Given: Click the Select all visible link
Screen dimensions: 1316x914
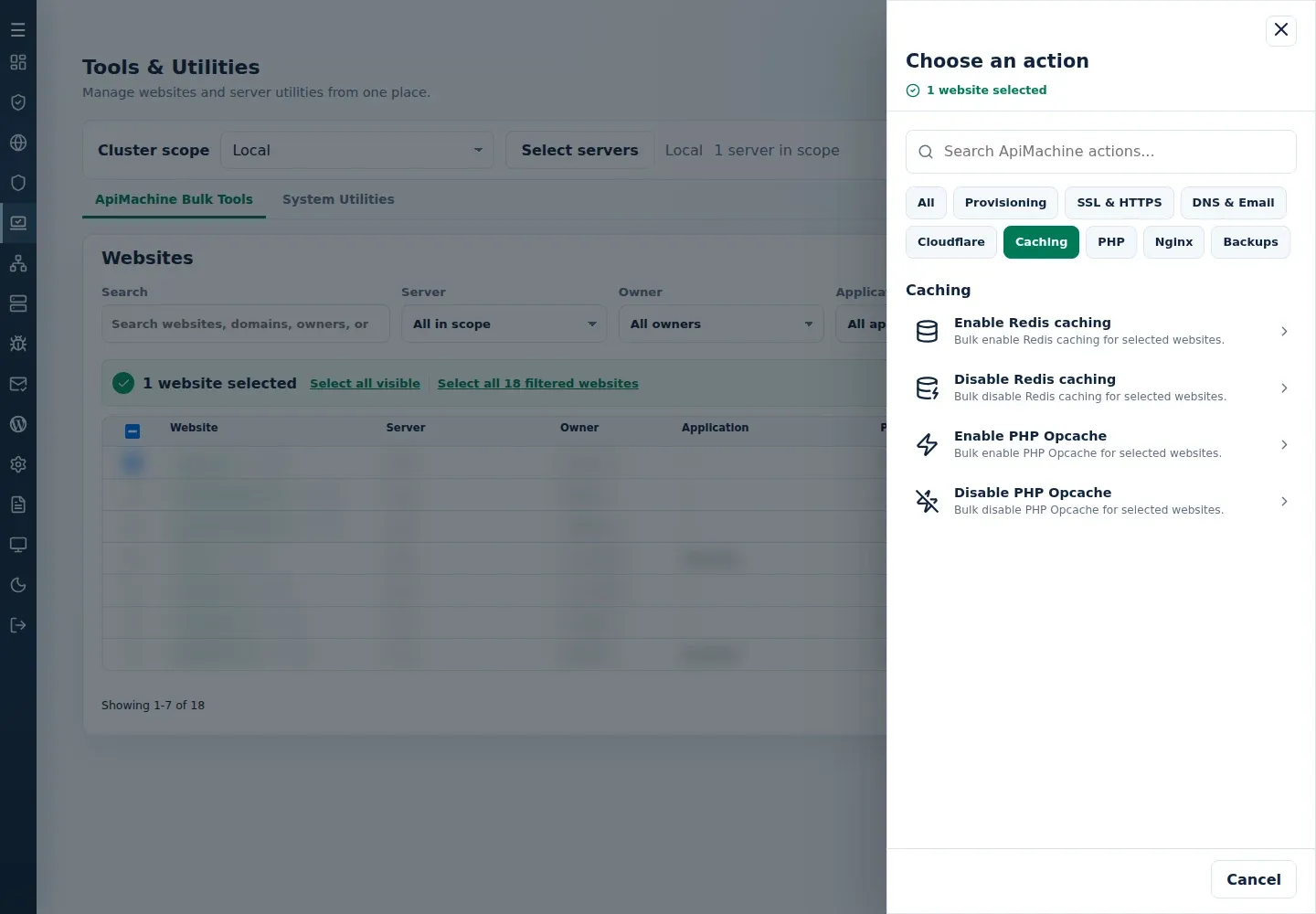Looking at the screenshot, I should pos(365,384).
